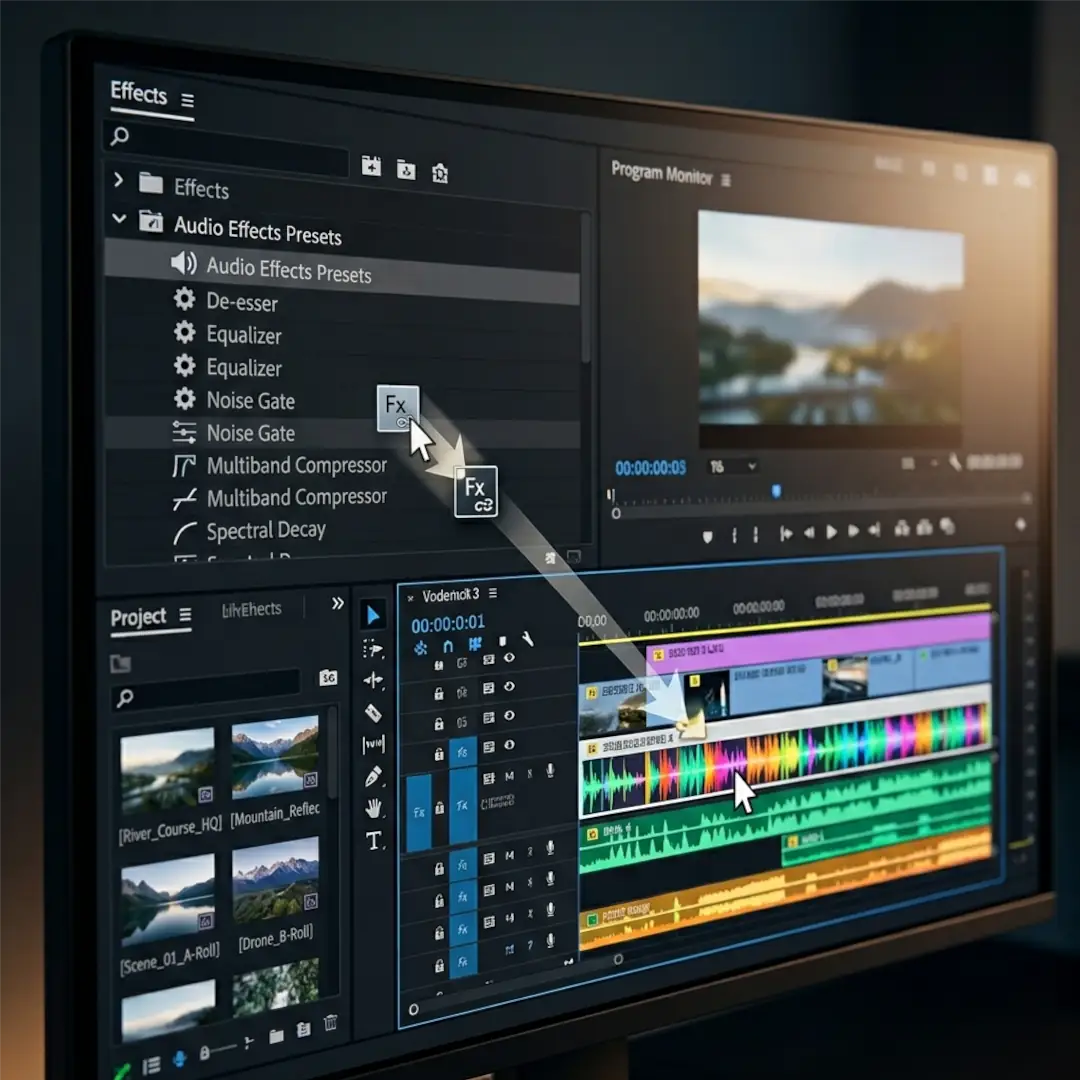This screenshot has width=1080, height=1080.
Task: Click the trash icon in Project panel
Action: 331,1022
